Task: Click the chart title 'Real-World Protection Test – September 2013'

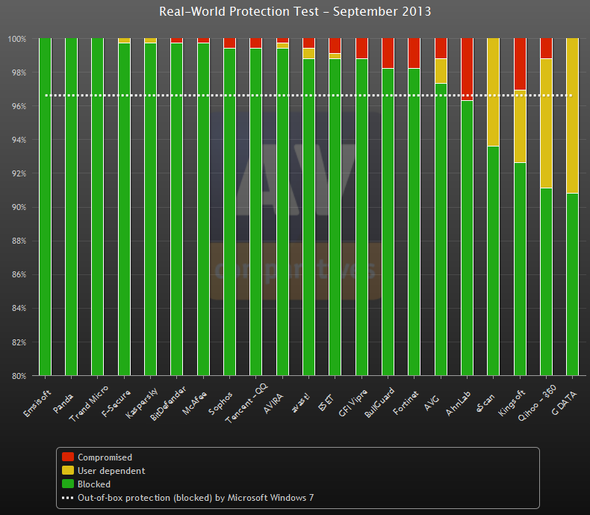Action: [295, 11]
